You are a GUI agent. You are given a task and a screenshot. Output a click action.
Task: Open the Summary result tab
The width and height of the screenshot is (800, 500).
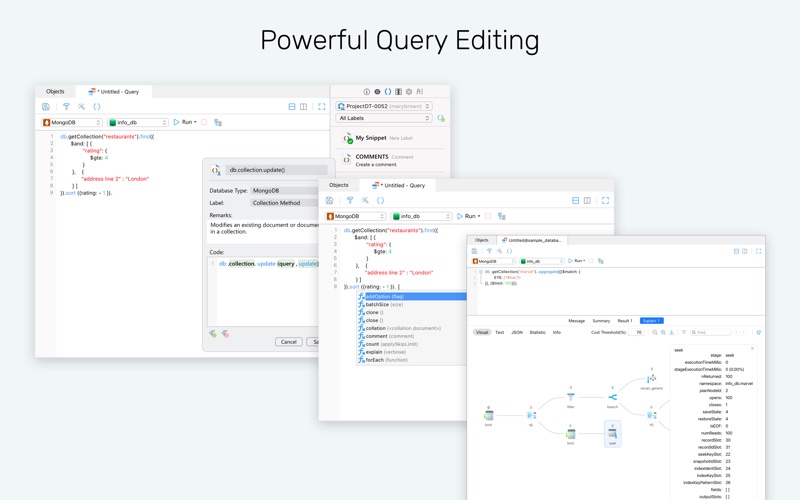[601, 321]
